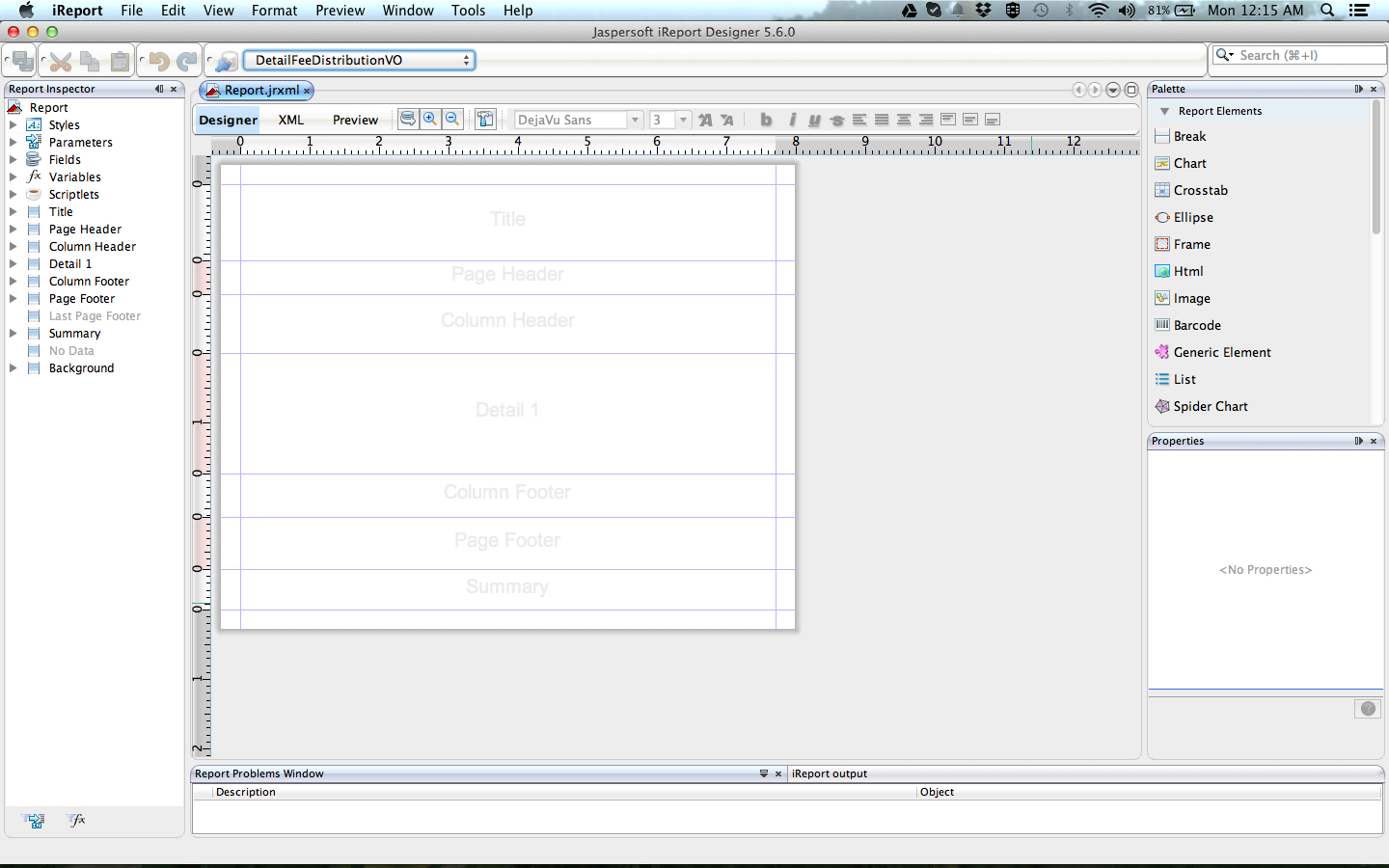Image resolution: width=1389 pixels, height=868 pixels.
Task: Open the DetailFeeDistributionVO datasource dropdown
Action: 359,60
